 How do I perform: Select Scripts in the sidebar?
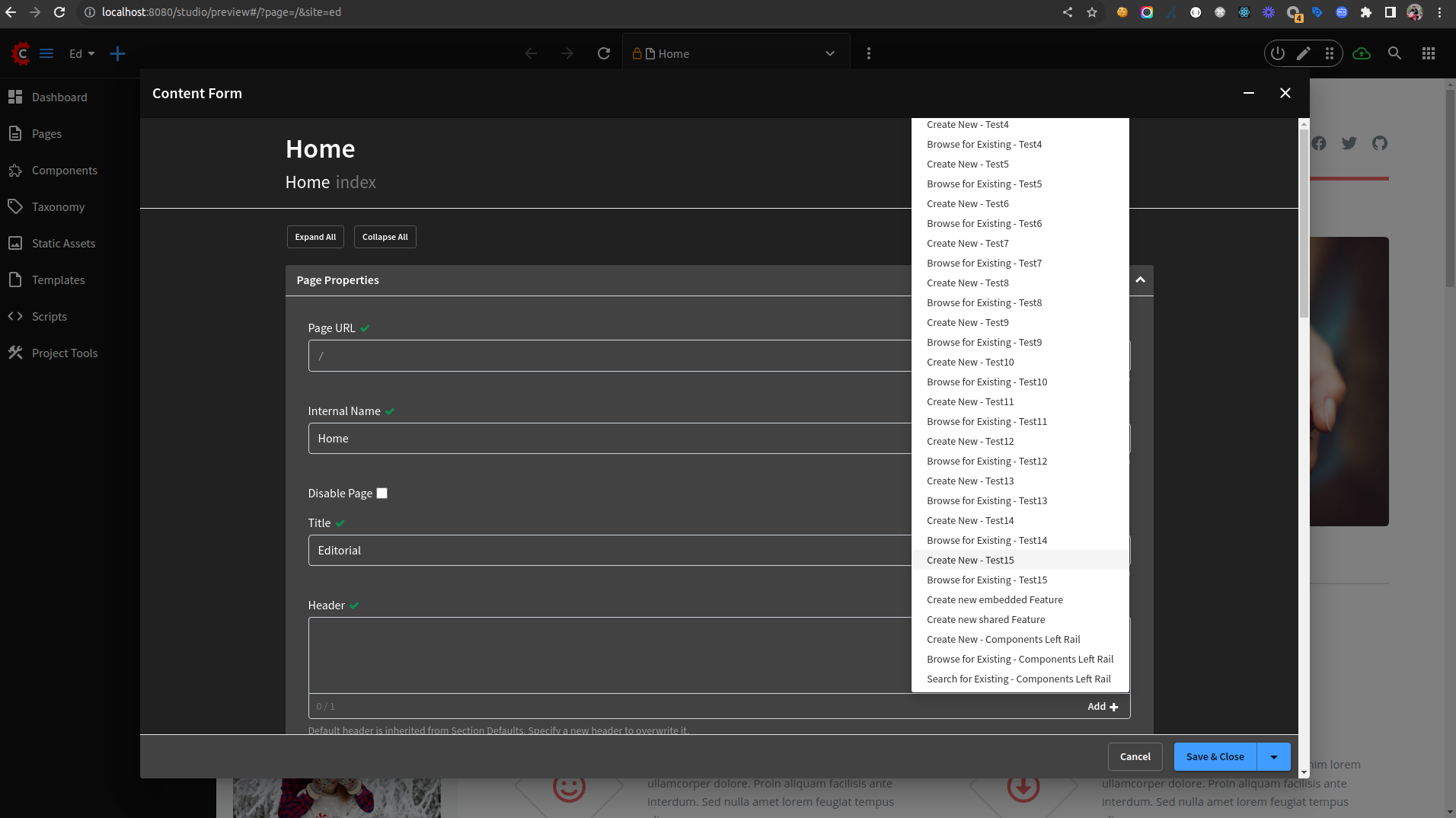(48, 316)
